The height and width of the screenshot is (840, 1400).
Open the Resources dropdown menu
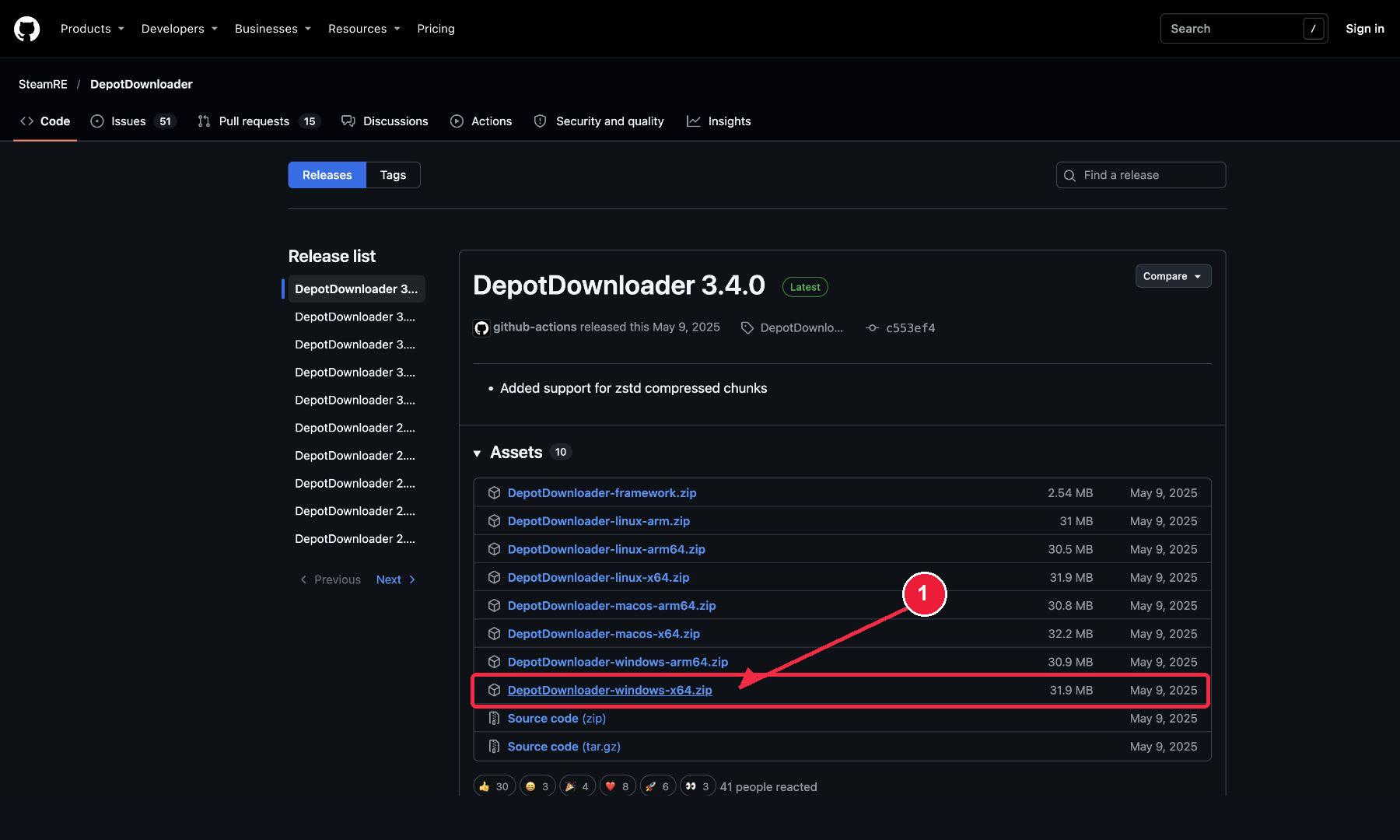click(x=364, y=29)
